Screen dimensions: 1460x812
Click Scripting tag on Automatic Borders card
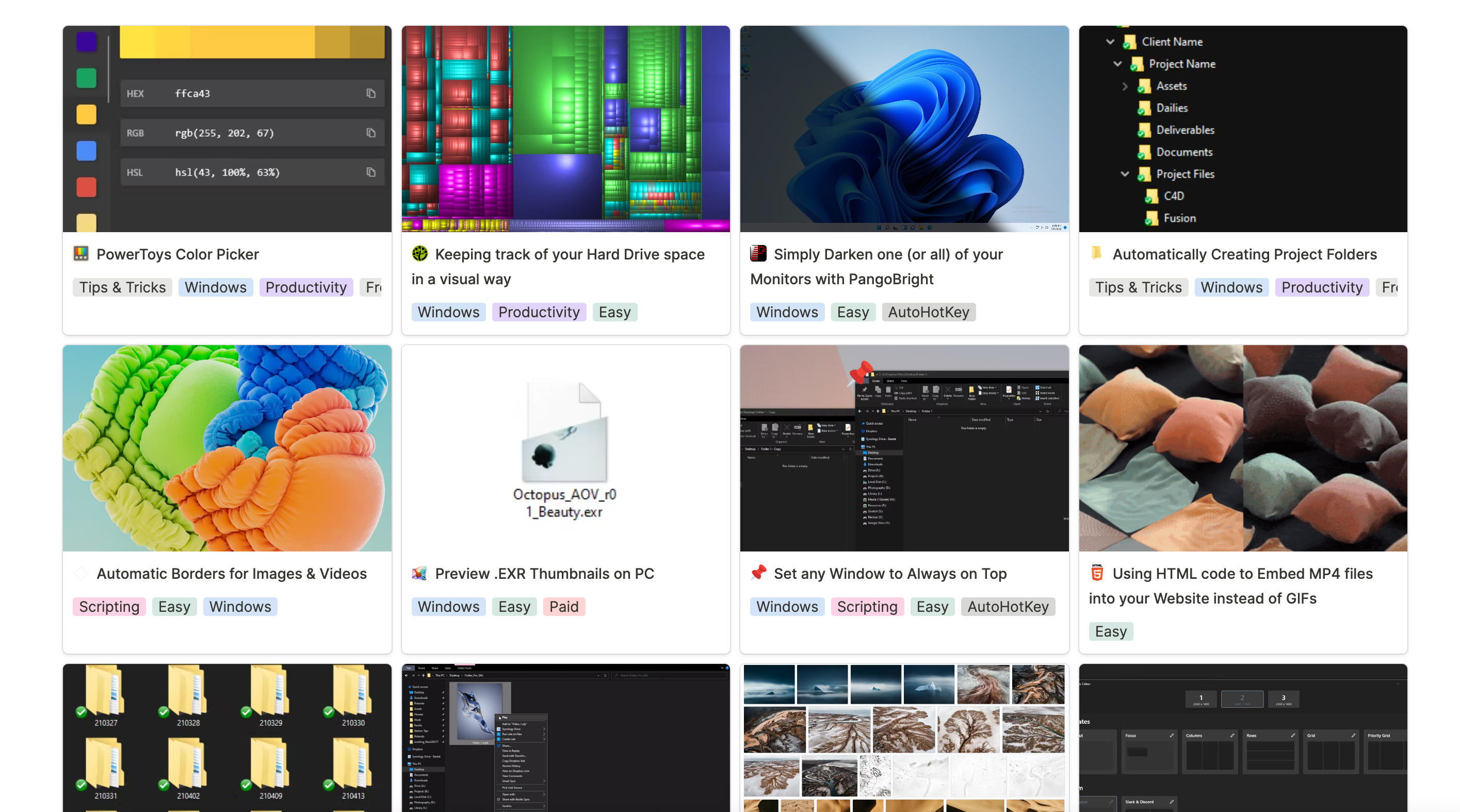(x=109, y=607)
